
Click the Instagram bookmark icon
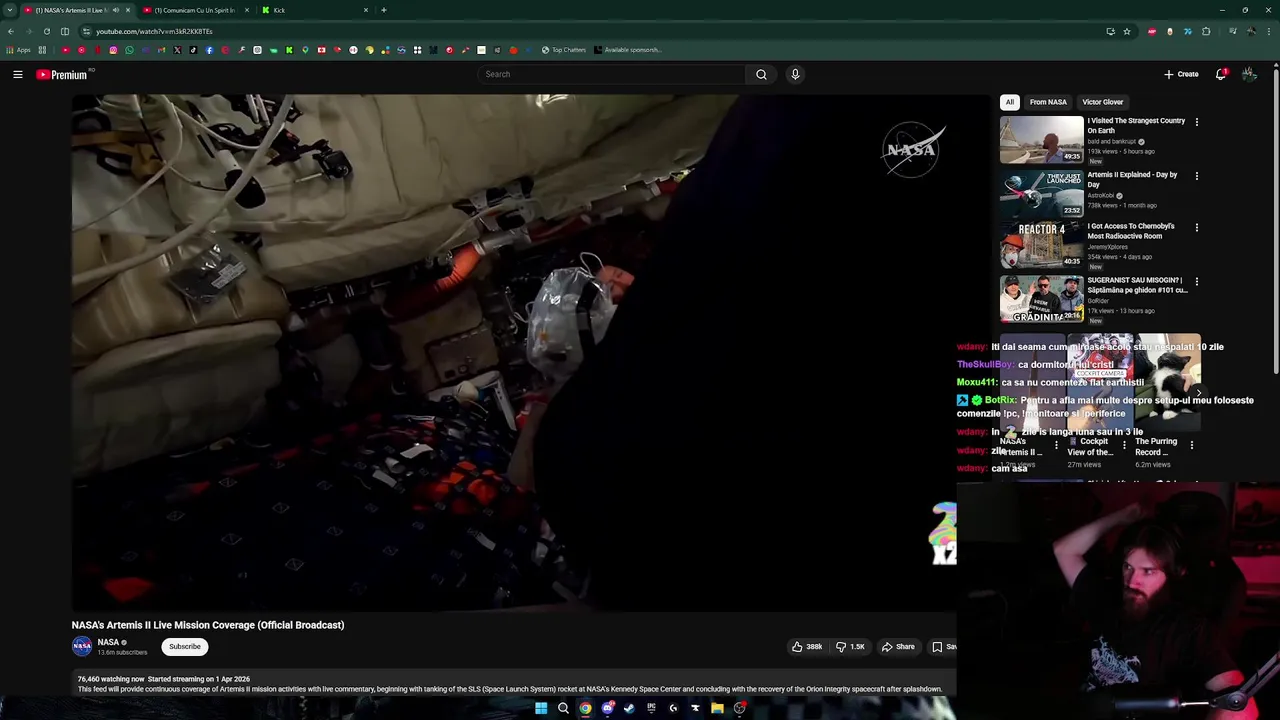point(113,50)
